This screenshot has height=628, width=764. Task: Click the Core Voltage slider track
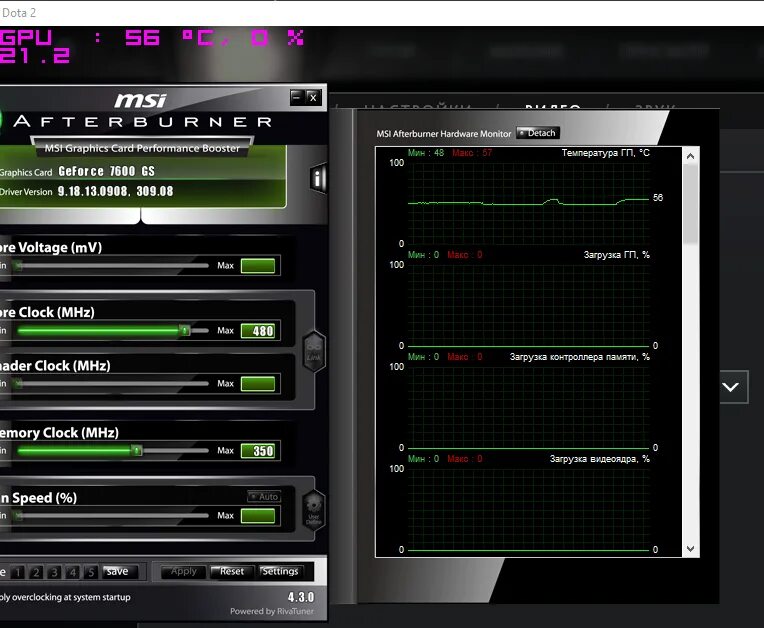(x=113, y=266)
